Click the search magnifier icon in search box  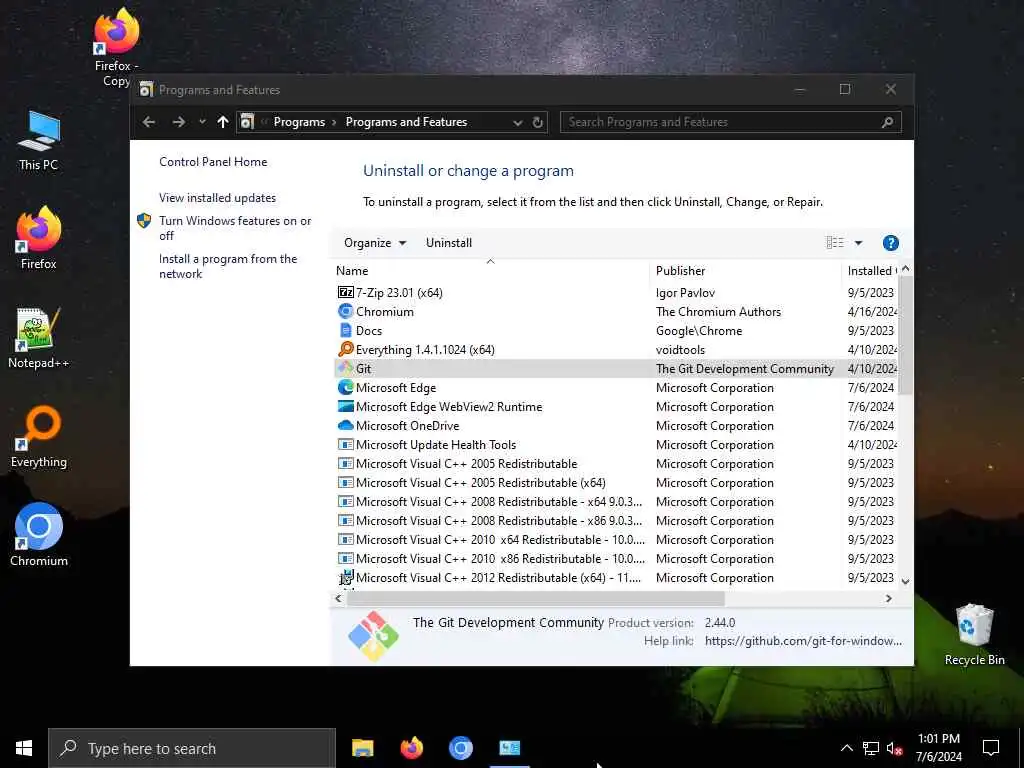pyautogui.click(x=887, y=122)
